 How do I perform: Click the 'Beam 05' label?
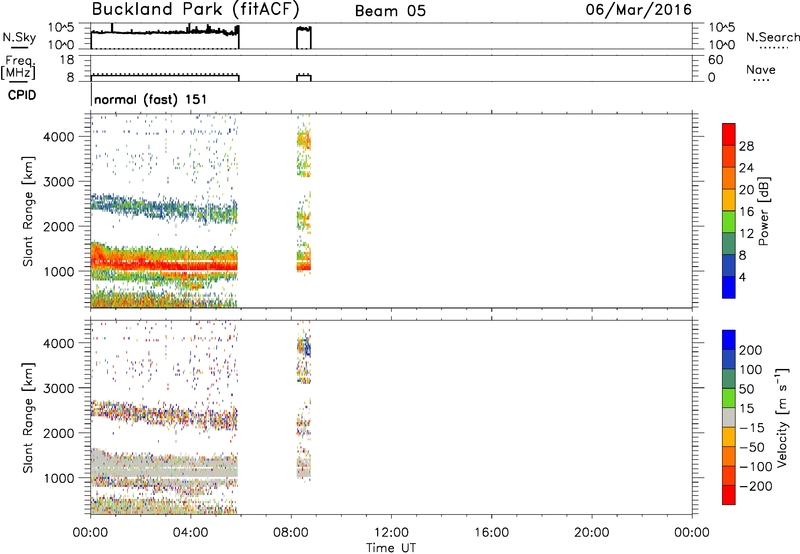coord(390,11)
